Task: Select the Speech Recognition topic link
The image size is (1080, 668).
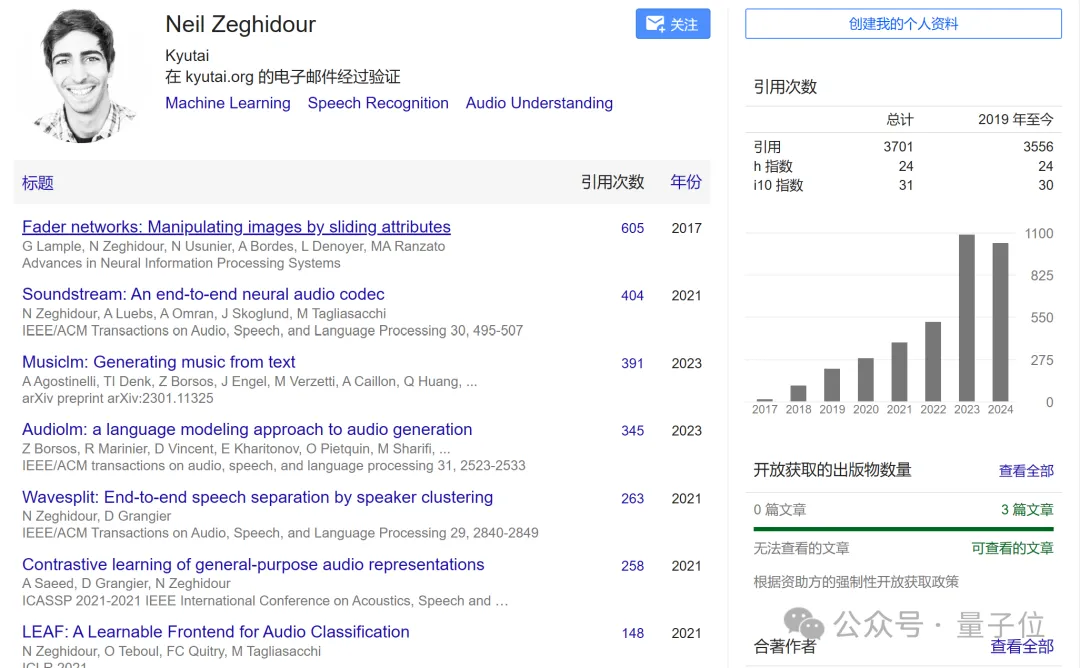Action: click(x=378, y=103)
